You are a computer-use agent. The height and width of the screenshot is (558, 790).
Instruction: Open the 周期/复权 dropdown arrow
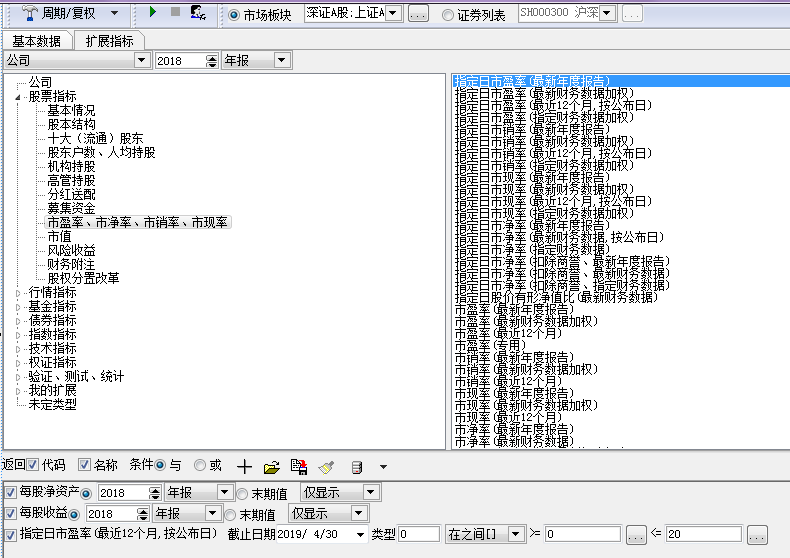[114, 13]
